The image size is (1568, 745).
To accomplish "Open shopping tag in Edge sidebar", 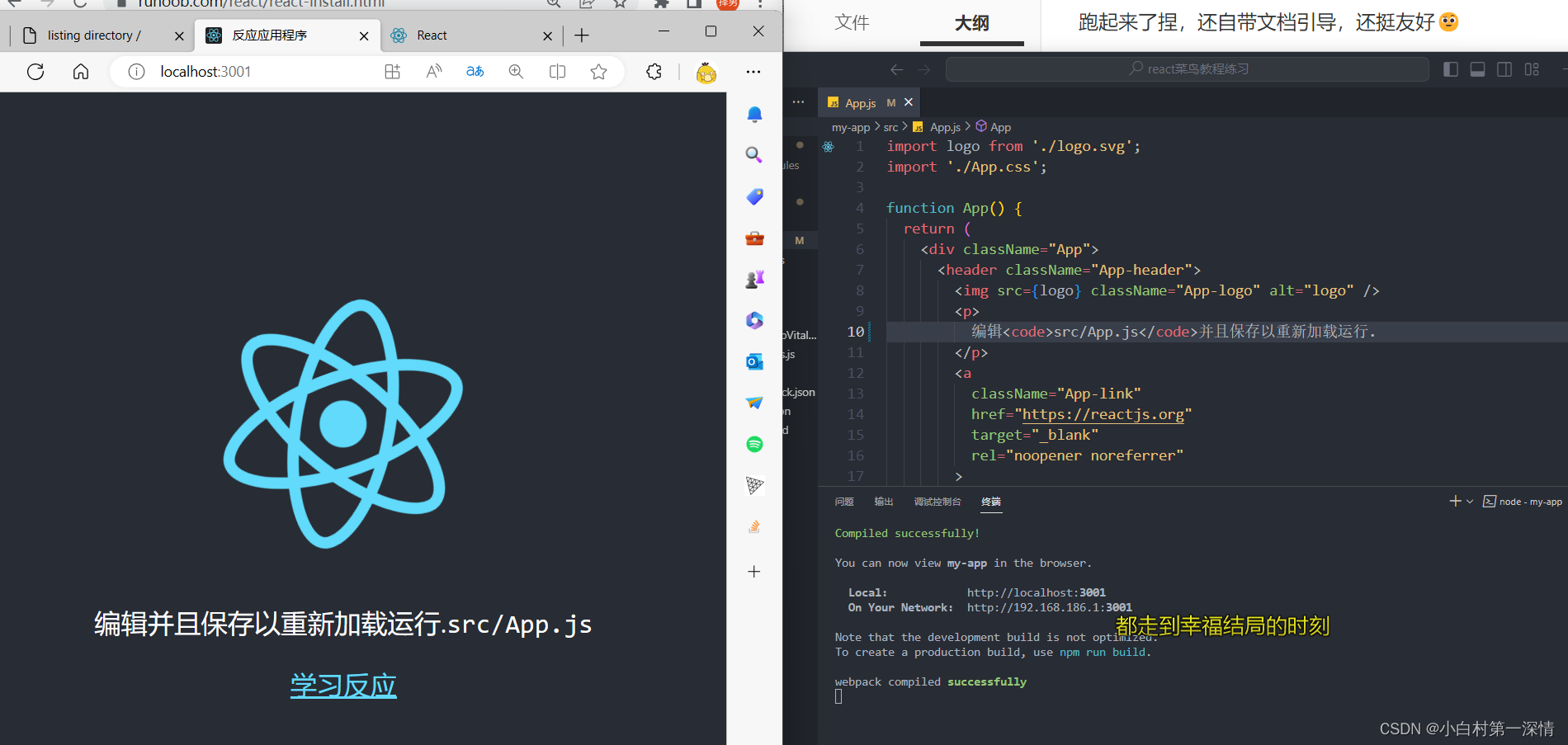I will [x=754, y=196].
